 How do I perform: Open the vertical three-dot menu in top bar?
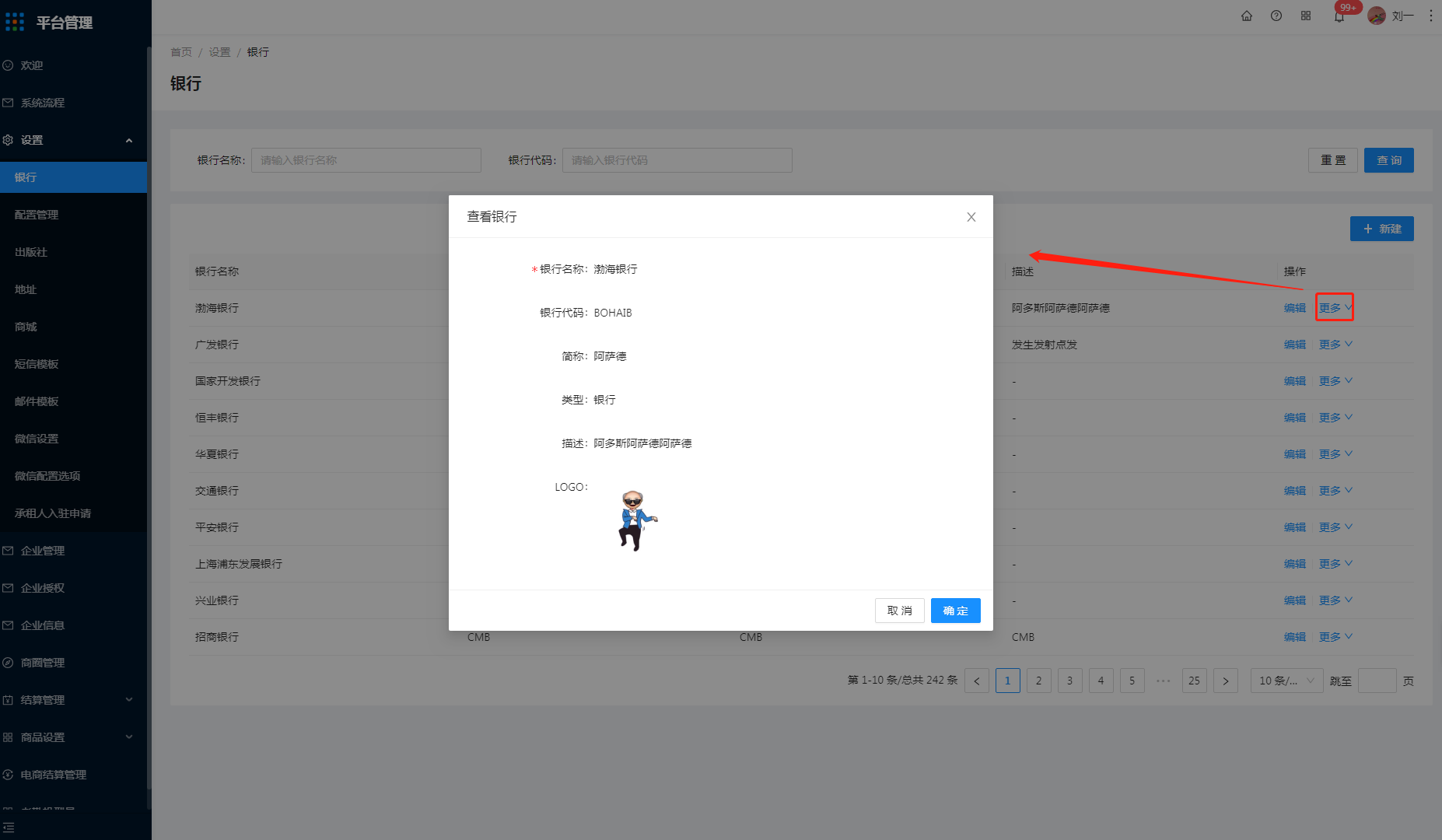tap(1431, 16)
